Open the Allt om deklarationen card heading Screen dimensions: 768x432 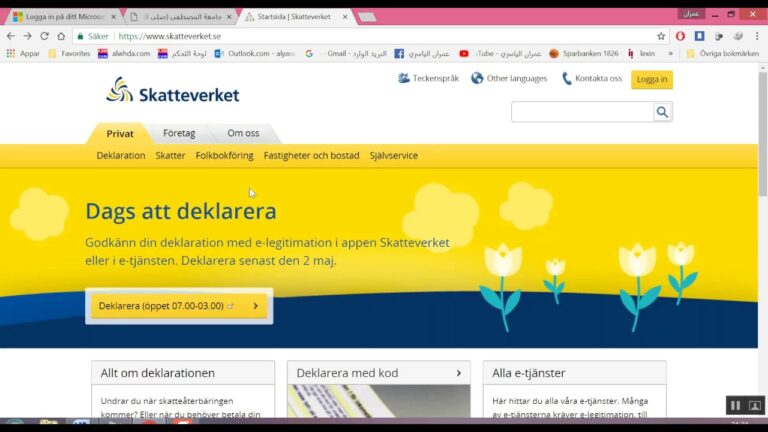(x=158, y=373)
